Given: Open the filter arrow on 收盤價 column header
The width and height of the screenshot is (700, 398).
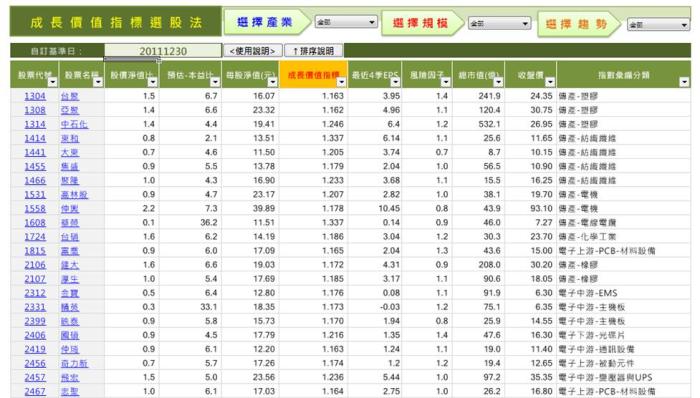Looking at the screenshot, I should pyautogui.click(x=550, y=82).
